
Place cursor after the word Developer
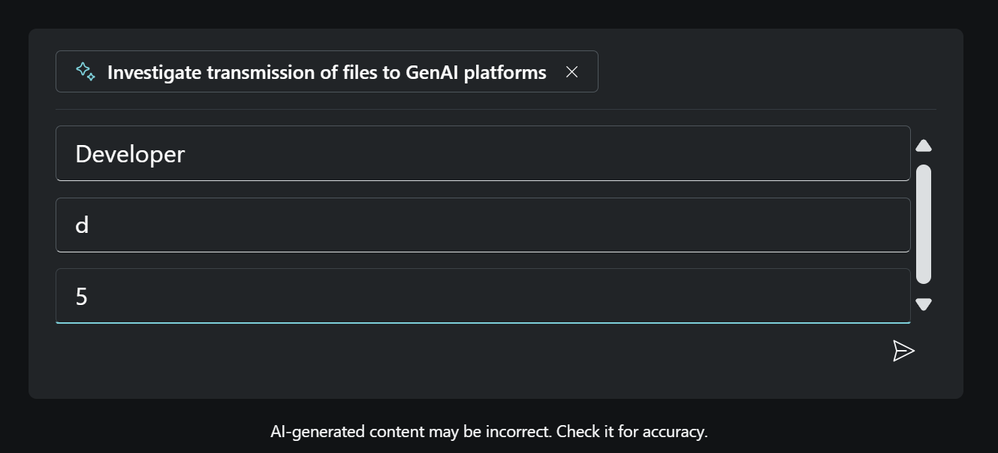(x=187, y=154)
